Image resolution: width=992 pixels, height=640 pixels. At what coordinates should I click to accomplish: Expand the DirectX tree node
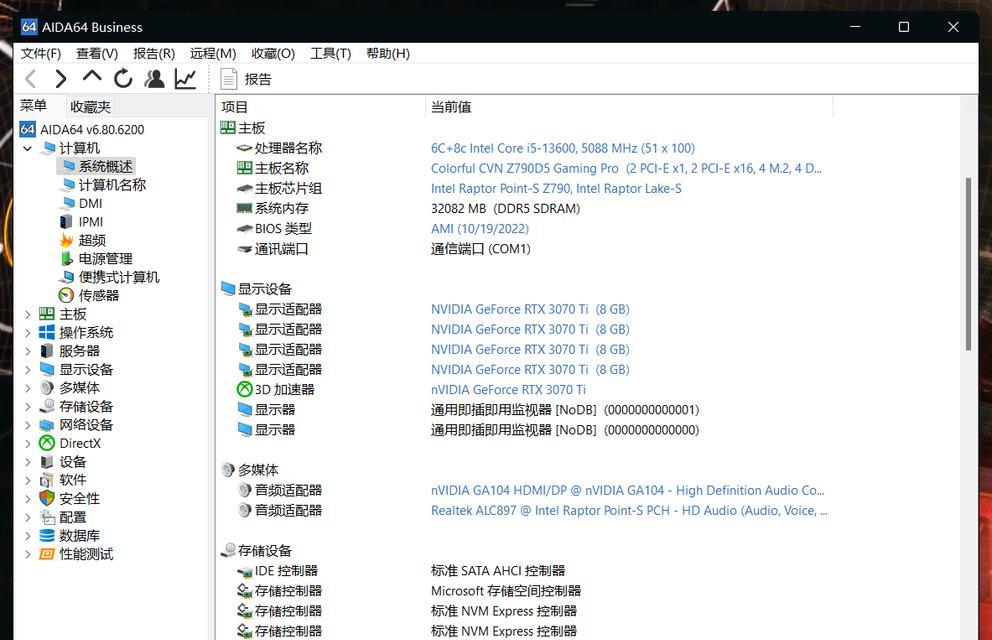pos(27,443)
